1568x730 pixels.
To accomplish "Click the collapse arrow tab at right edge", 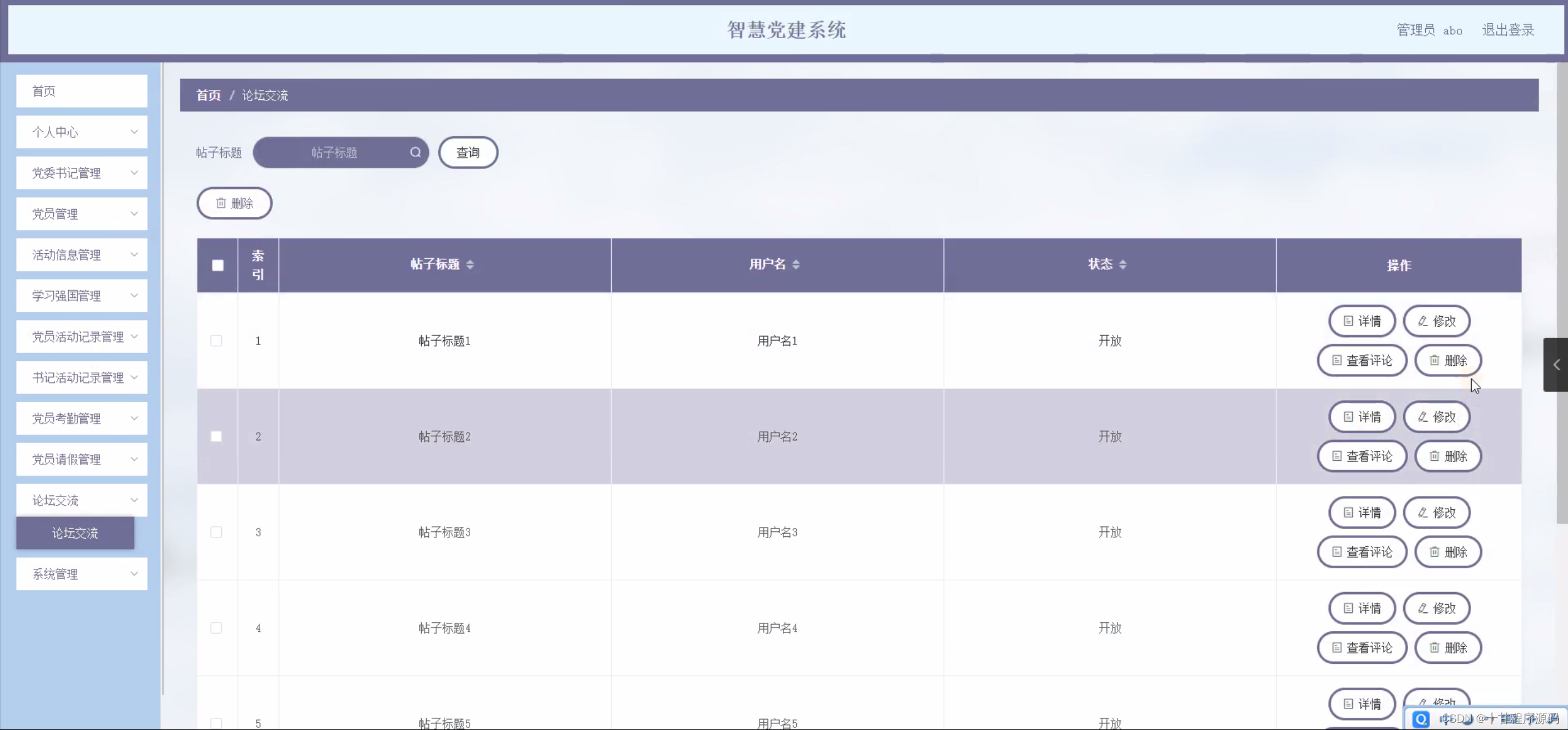I will [x=1556, y=365].
